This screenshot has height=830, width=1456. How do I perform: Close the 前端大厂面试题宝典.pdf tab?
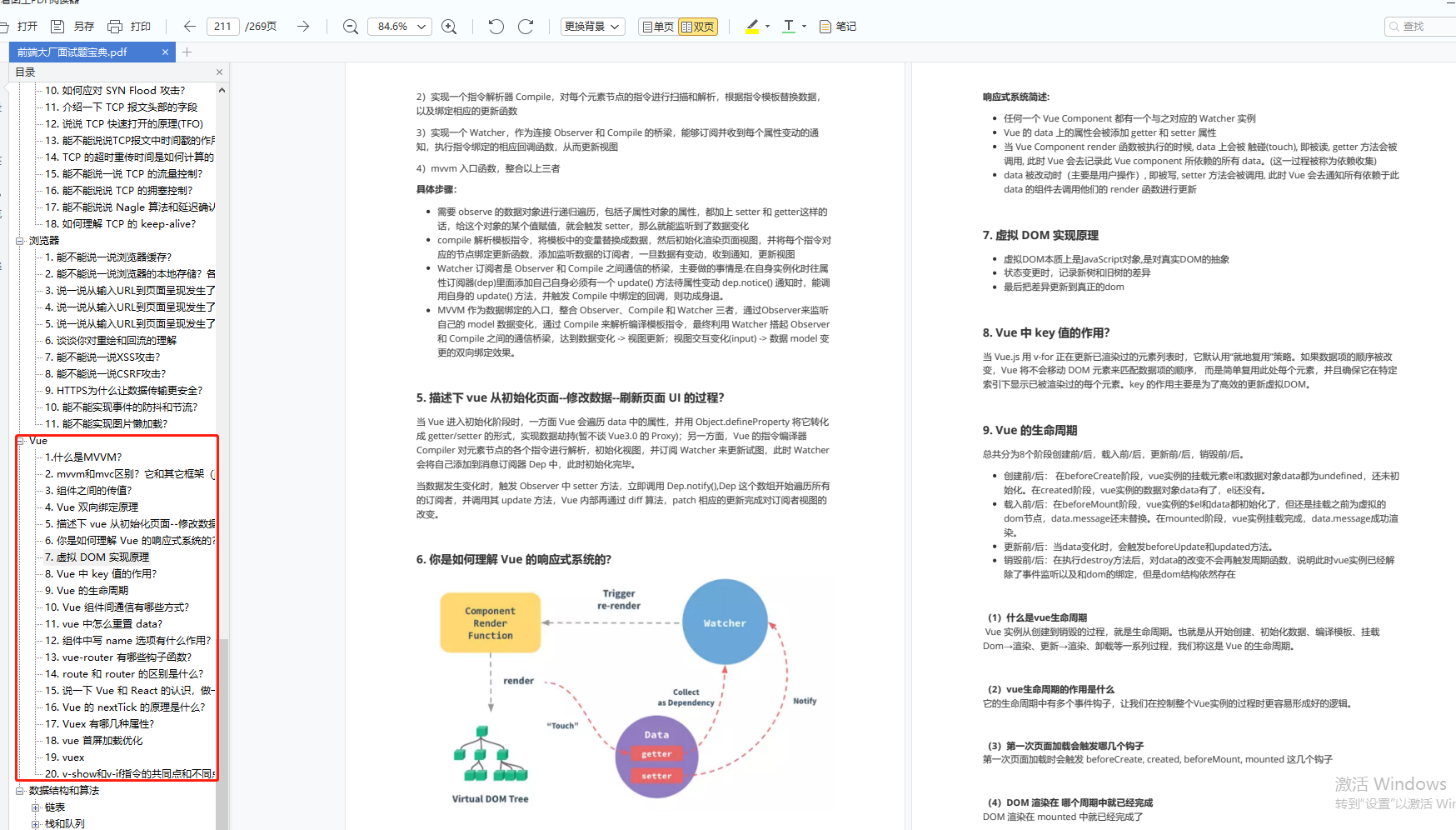165,52
